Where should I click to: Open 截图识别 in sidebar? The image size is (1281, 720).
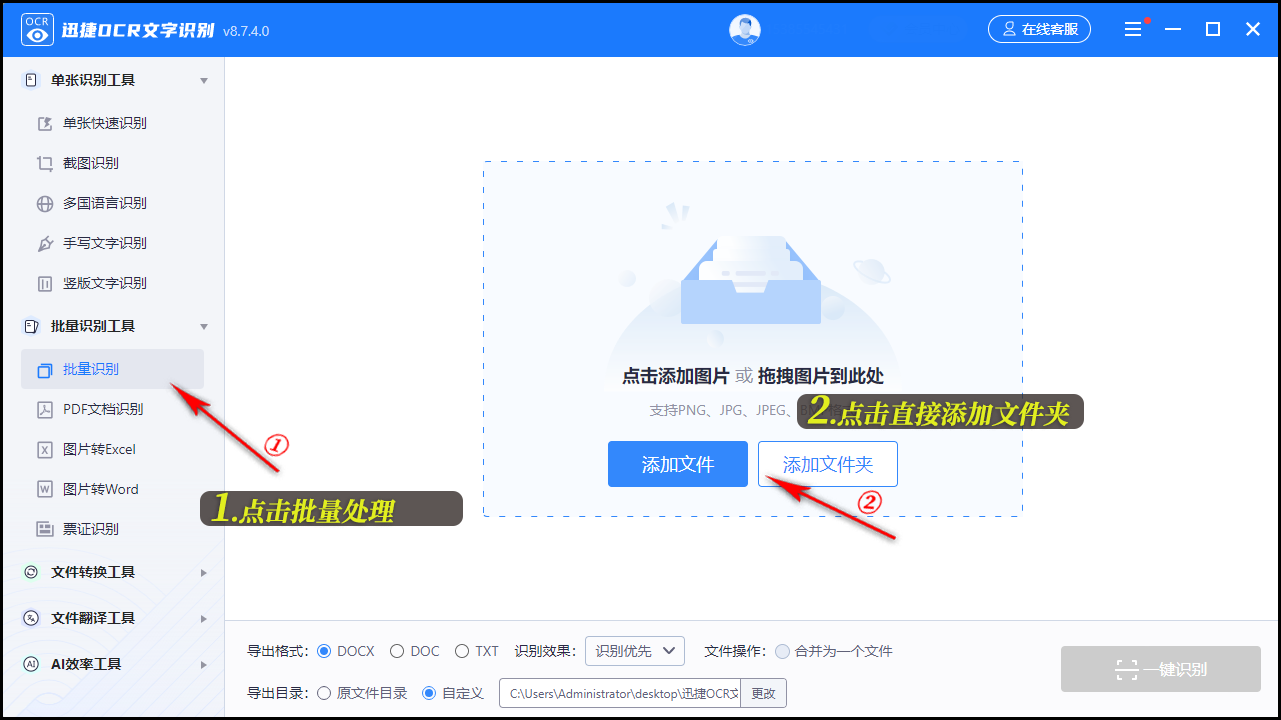coord(91,163)
